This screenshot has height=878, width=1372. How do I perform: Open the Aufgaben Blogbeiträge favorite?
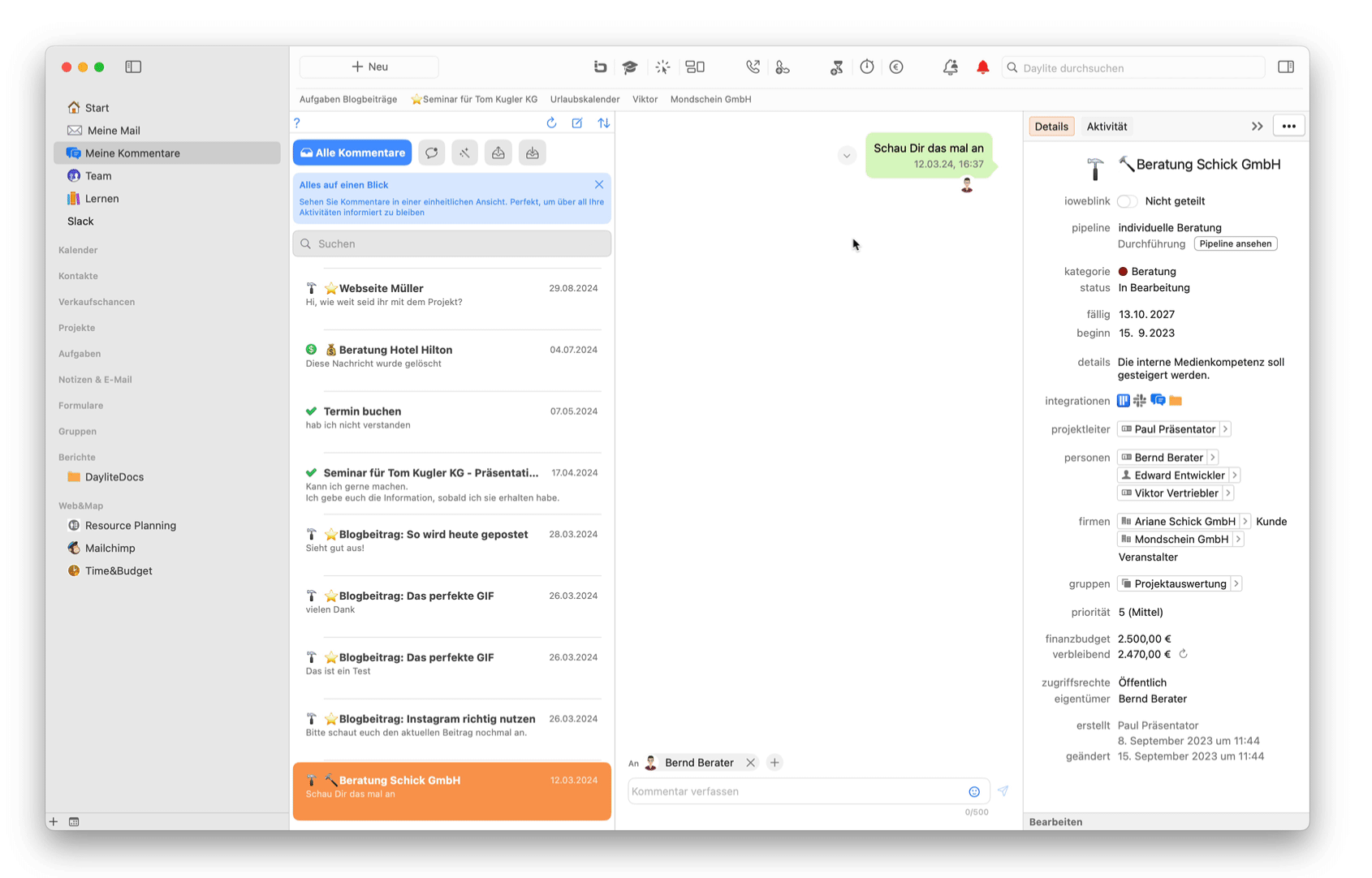[348, 99]
